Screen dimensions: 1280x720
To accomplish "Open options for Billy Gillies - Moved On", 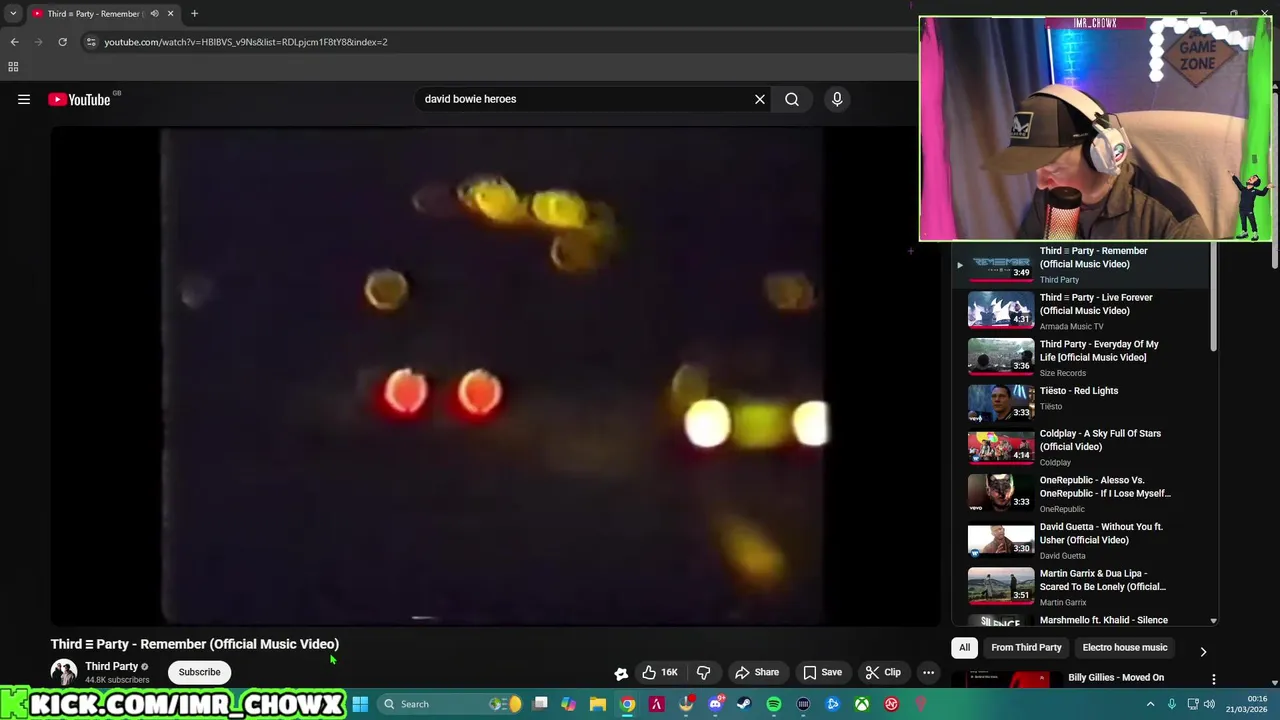I will coord(1214,679).
